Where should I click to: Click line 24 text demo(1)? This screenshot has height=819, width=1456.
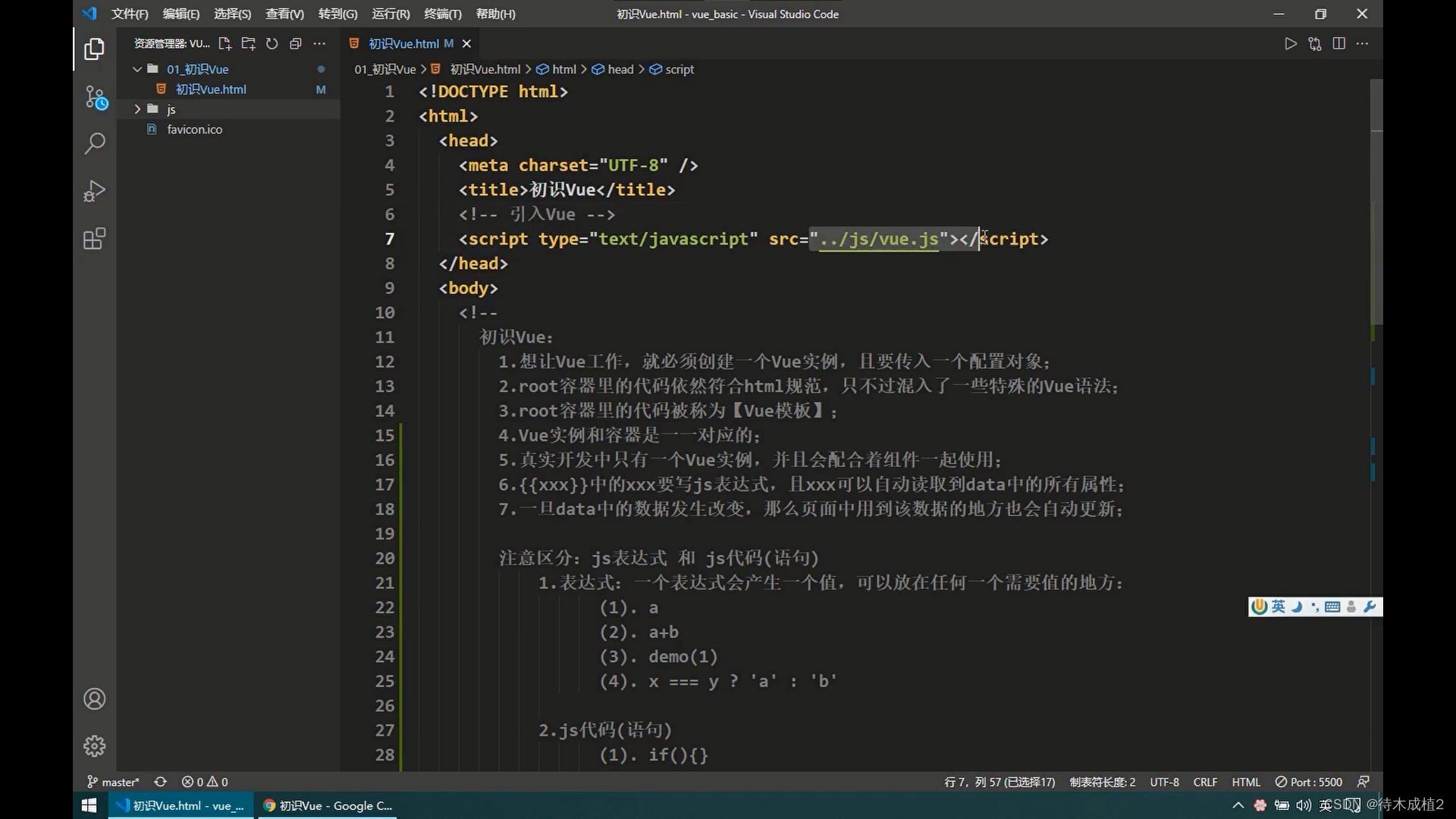(682, 657)
